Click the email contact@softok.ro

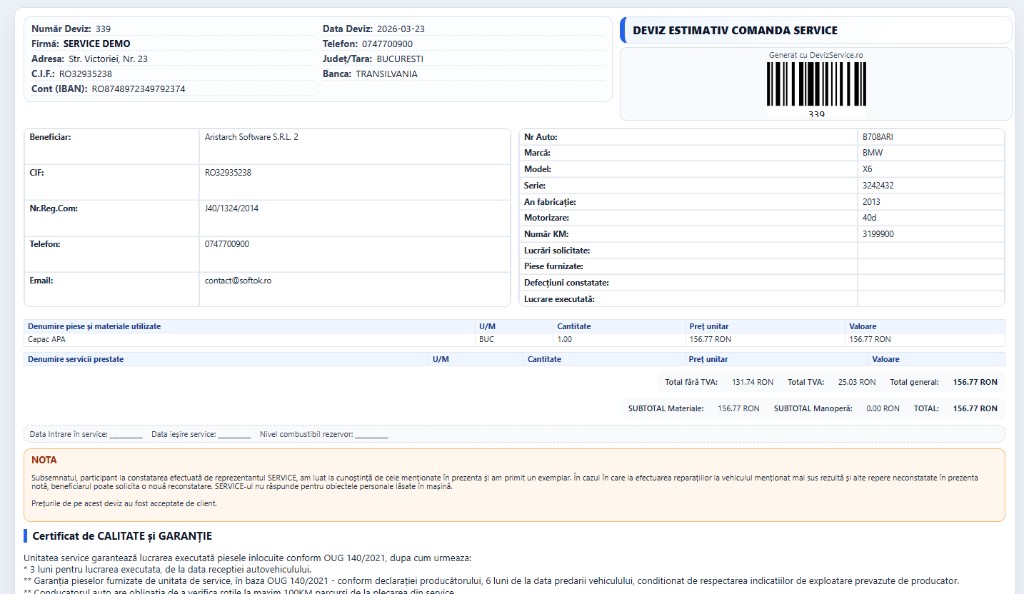[x=238, y=281]
